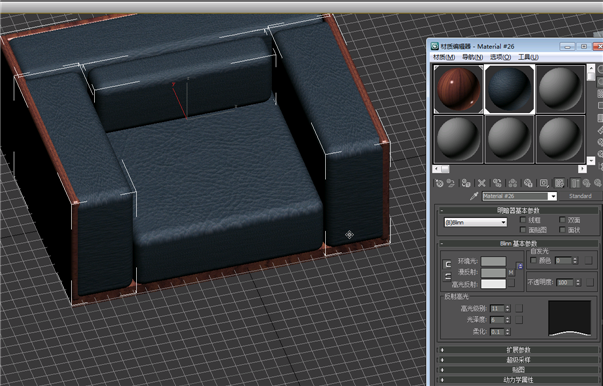Open the 材质(M) menu
This screenshot has height=386, width=603.
444,57
